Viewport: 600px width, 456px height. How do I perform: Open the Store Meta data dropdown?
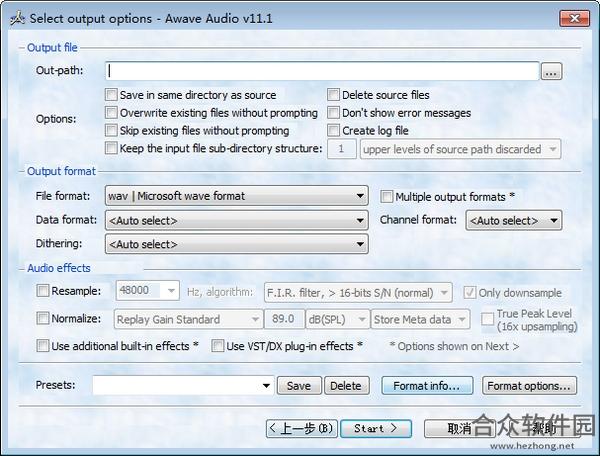[420, 319]
